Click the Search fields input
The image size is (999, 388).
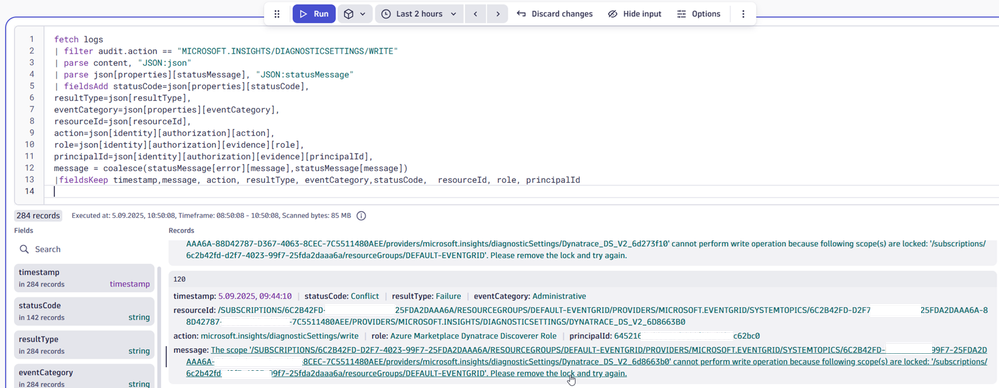point(85,249)
